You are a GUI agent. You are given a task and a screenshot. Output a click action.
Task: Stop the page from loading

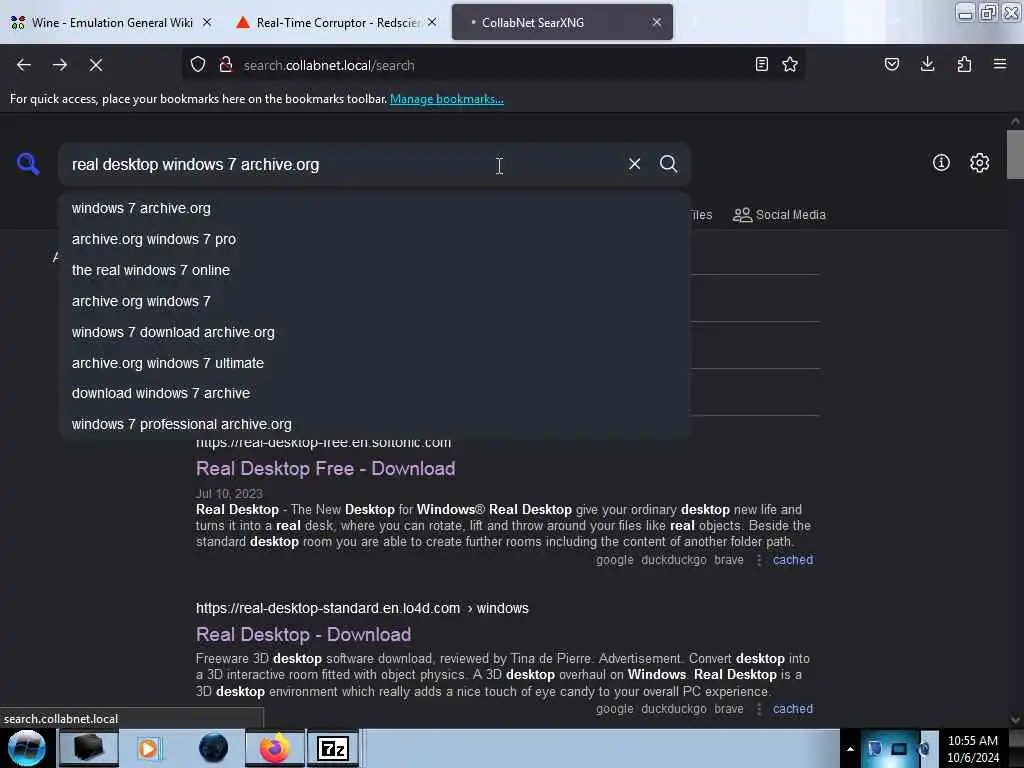click(96, 65)
